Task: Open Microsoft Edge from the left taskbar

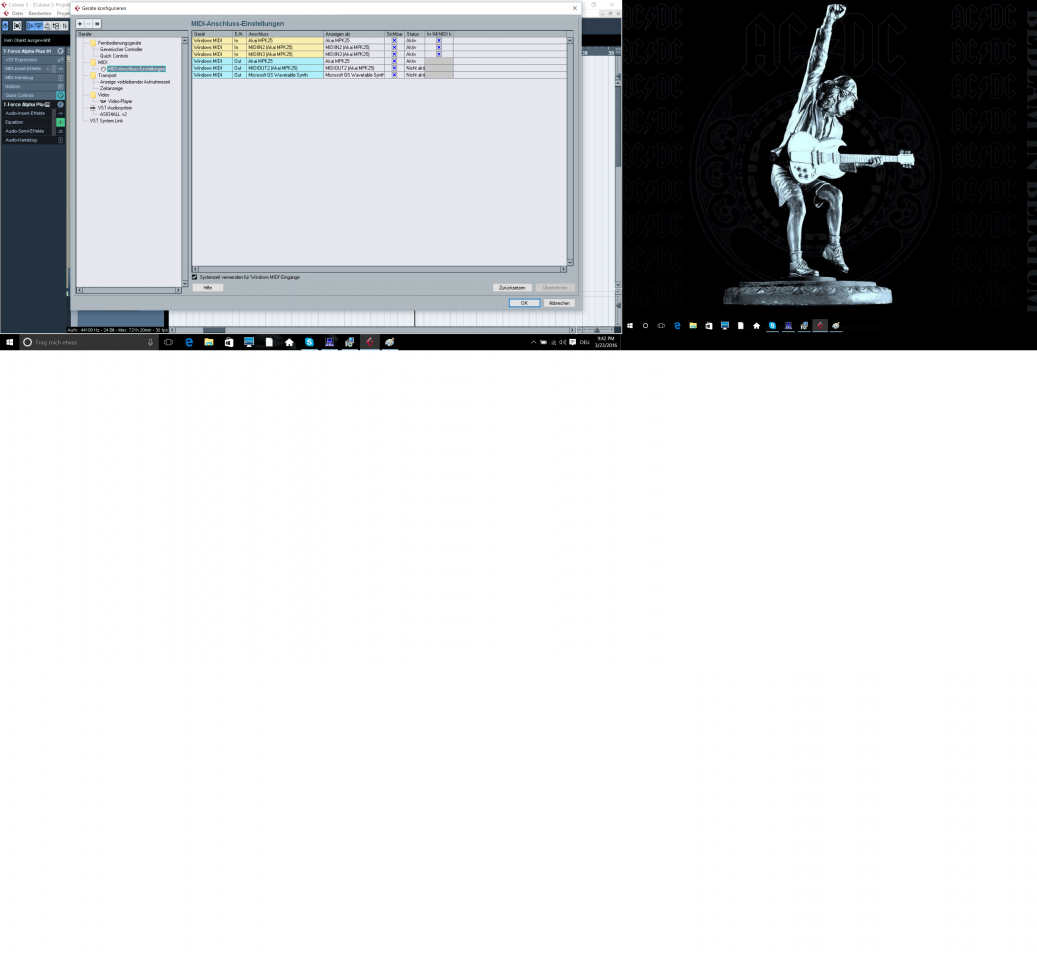Action: coord(189,342)
